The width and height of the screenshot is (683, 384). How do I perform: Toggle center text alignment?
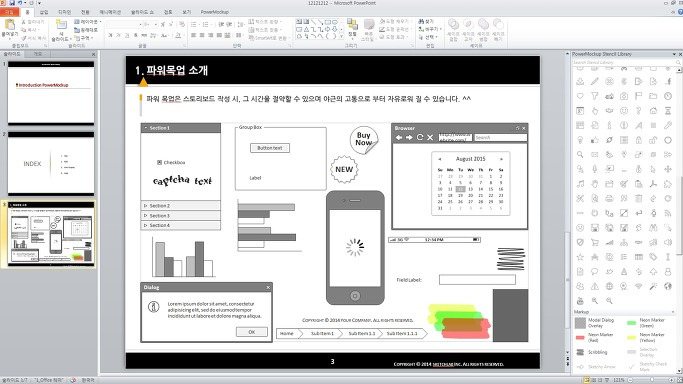[202, 35]
